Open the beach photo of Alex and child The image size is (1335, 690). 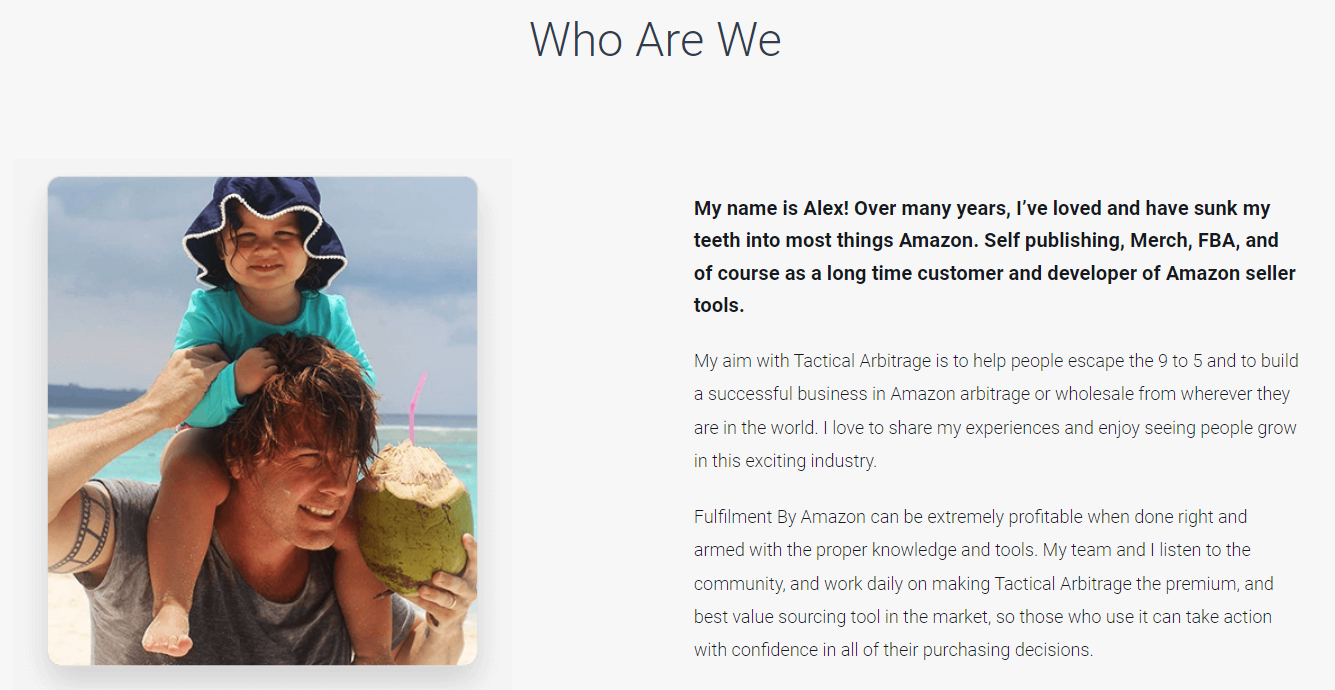pyautogui.click(x=262, y=420)
